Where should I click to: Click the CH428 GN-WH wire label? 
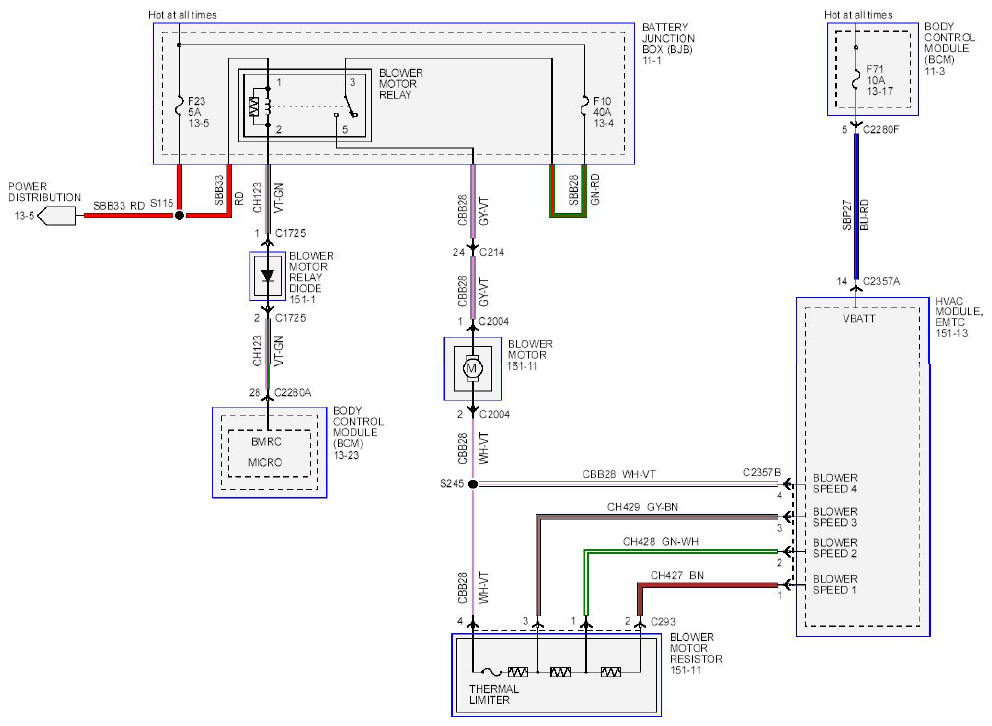click(x=660, y=542)
